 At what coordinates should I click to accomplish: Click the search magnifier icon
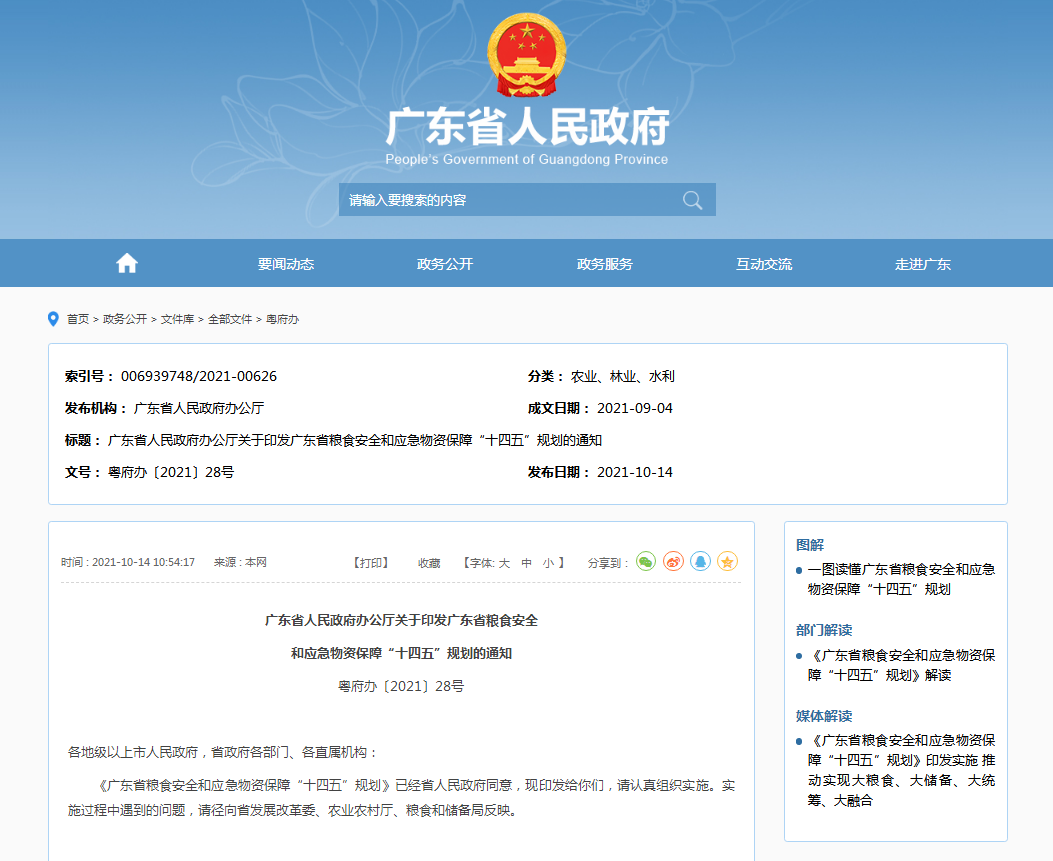(x=692, y=200)
